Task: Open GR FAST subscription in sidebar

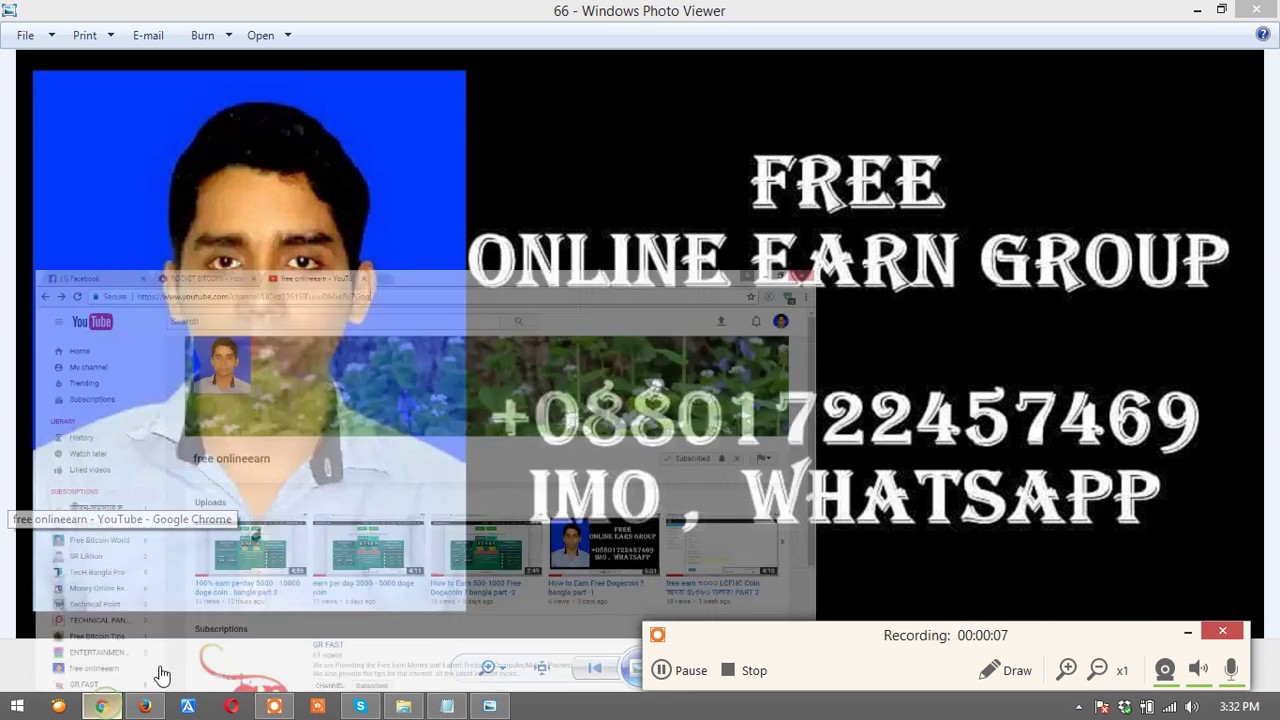Action: click(x=84, y=684)
